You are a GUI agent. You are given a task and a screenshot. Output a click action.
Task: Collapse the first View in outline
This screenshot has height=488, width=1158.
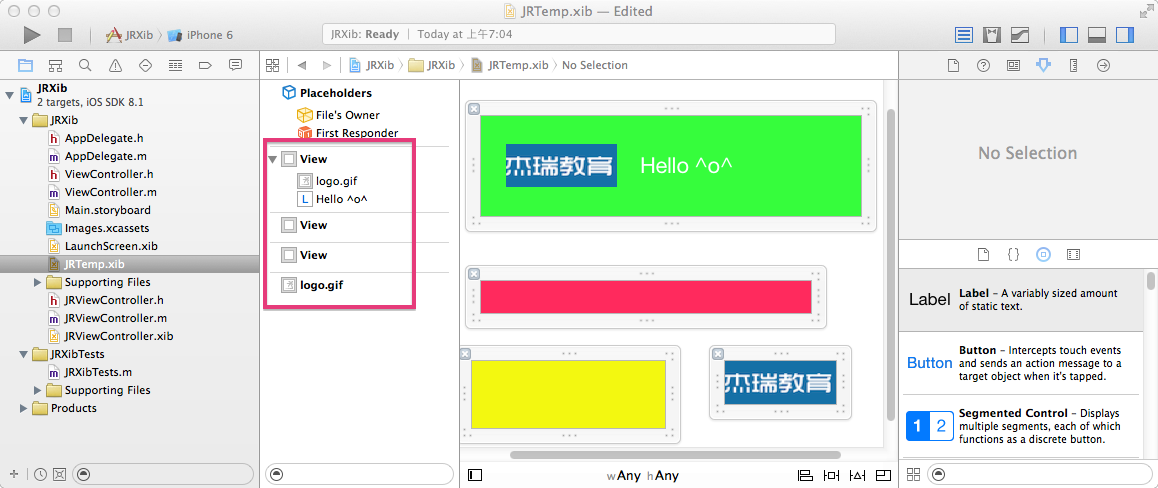[273, 159]
